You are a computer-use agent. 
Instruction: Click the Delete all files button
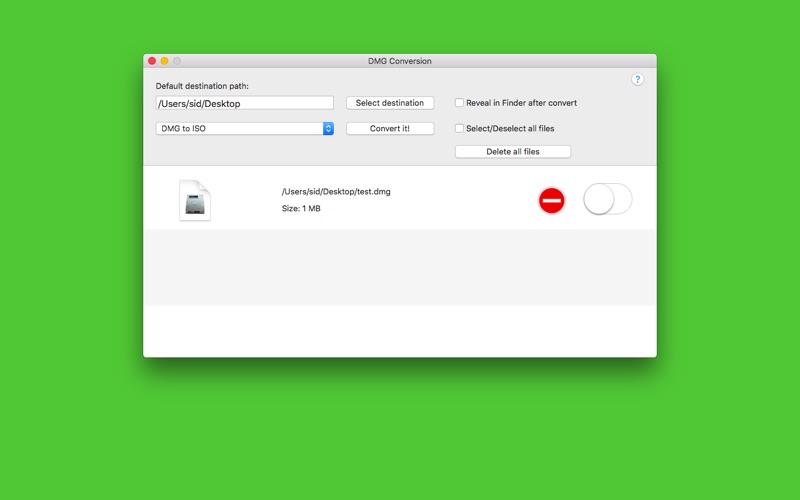513,152
